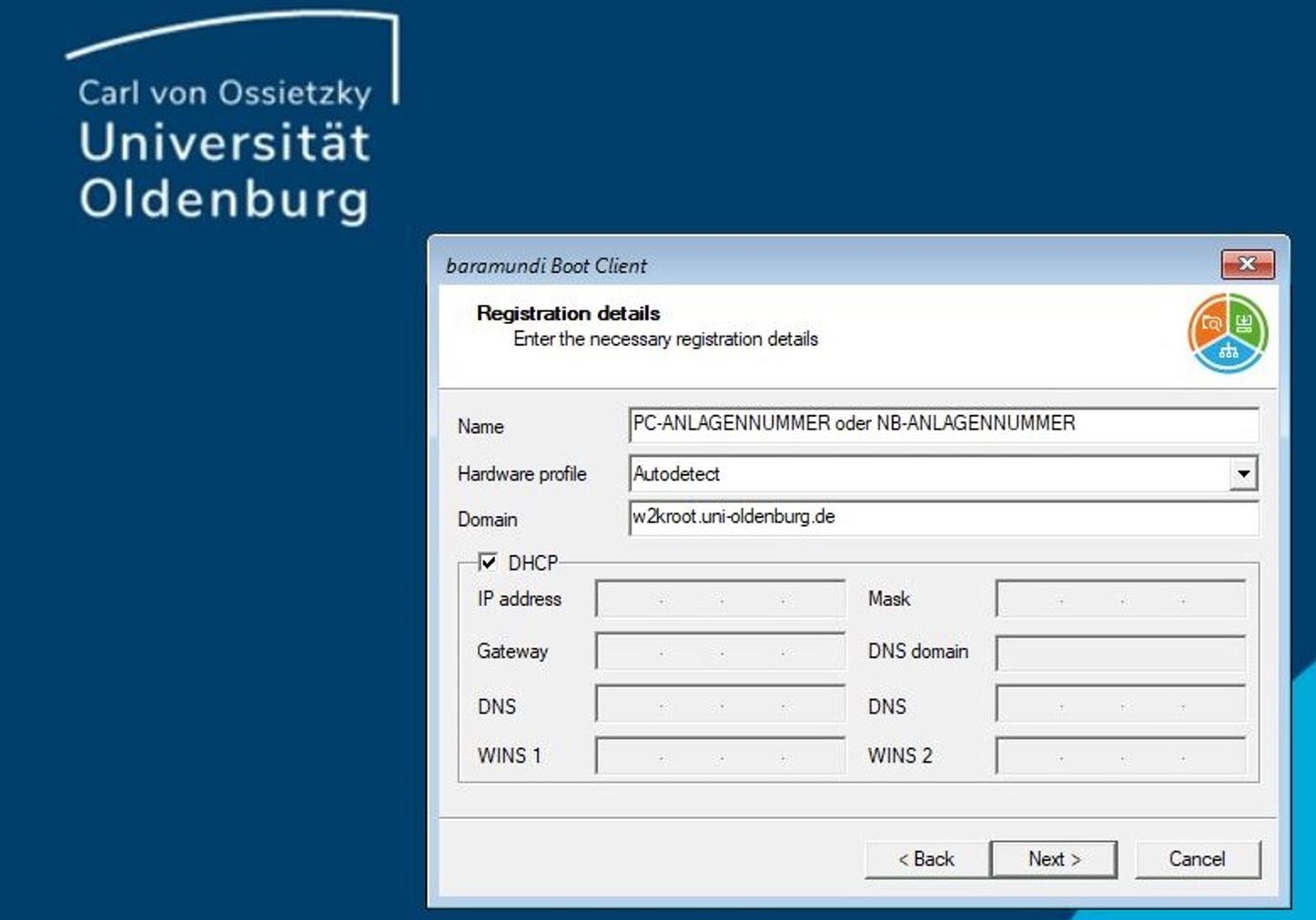1316x920 pixels.
Task: Cancel the registration wizard
Action: 1197,859
